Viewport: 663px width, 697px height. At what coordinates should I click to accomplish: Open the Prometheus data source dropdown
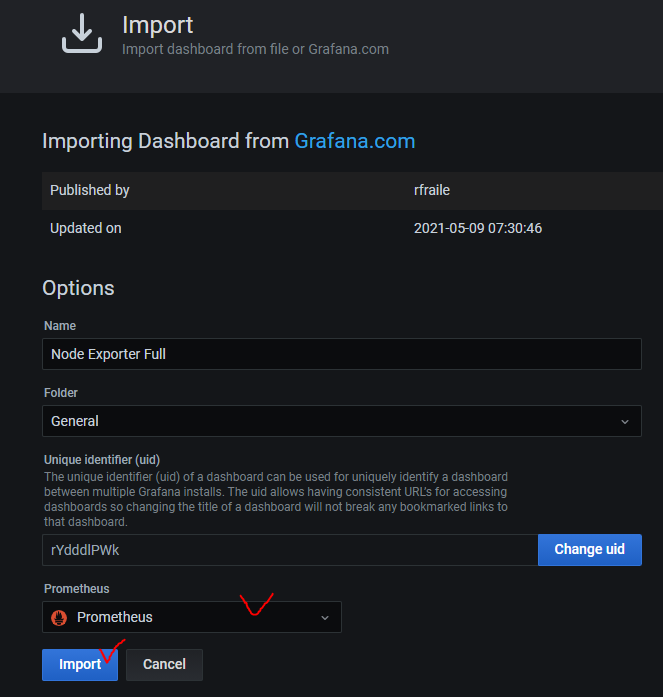(192, 617)
